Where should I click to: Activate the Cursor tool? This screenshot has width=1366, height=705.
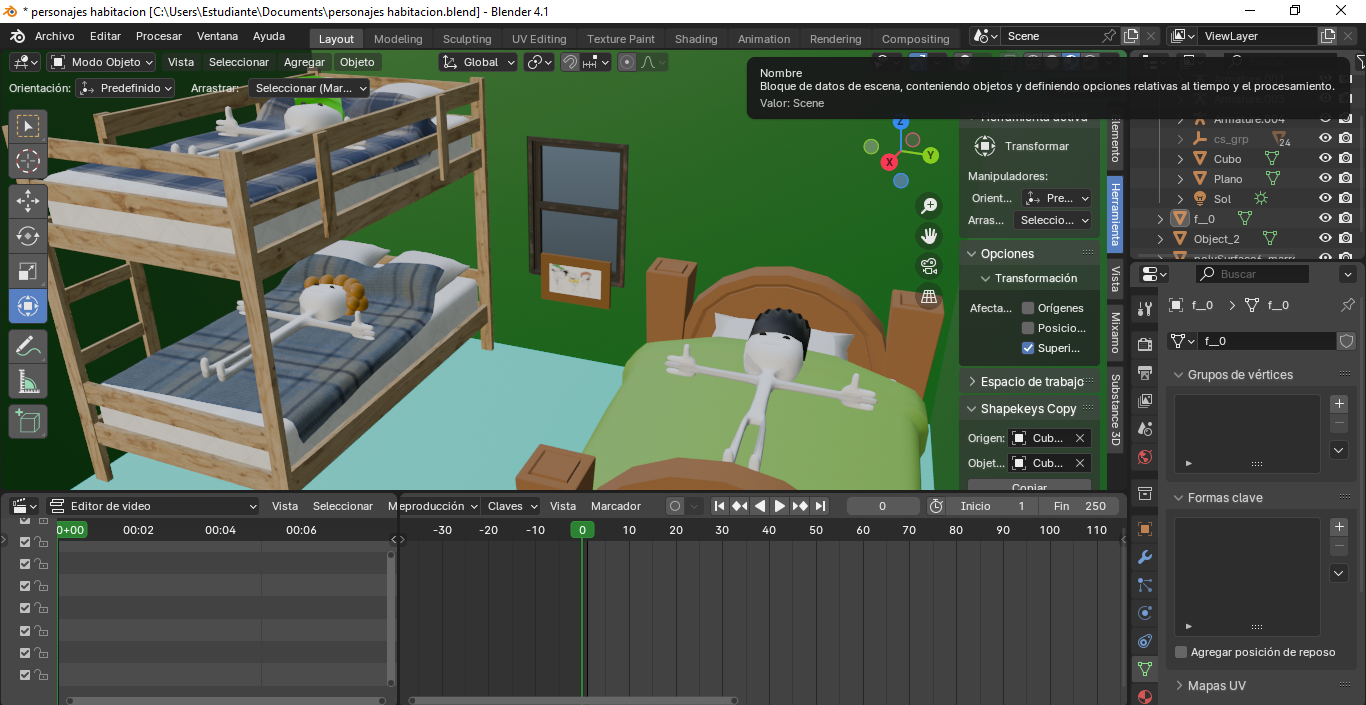(28, 161)
